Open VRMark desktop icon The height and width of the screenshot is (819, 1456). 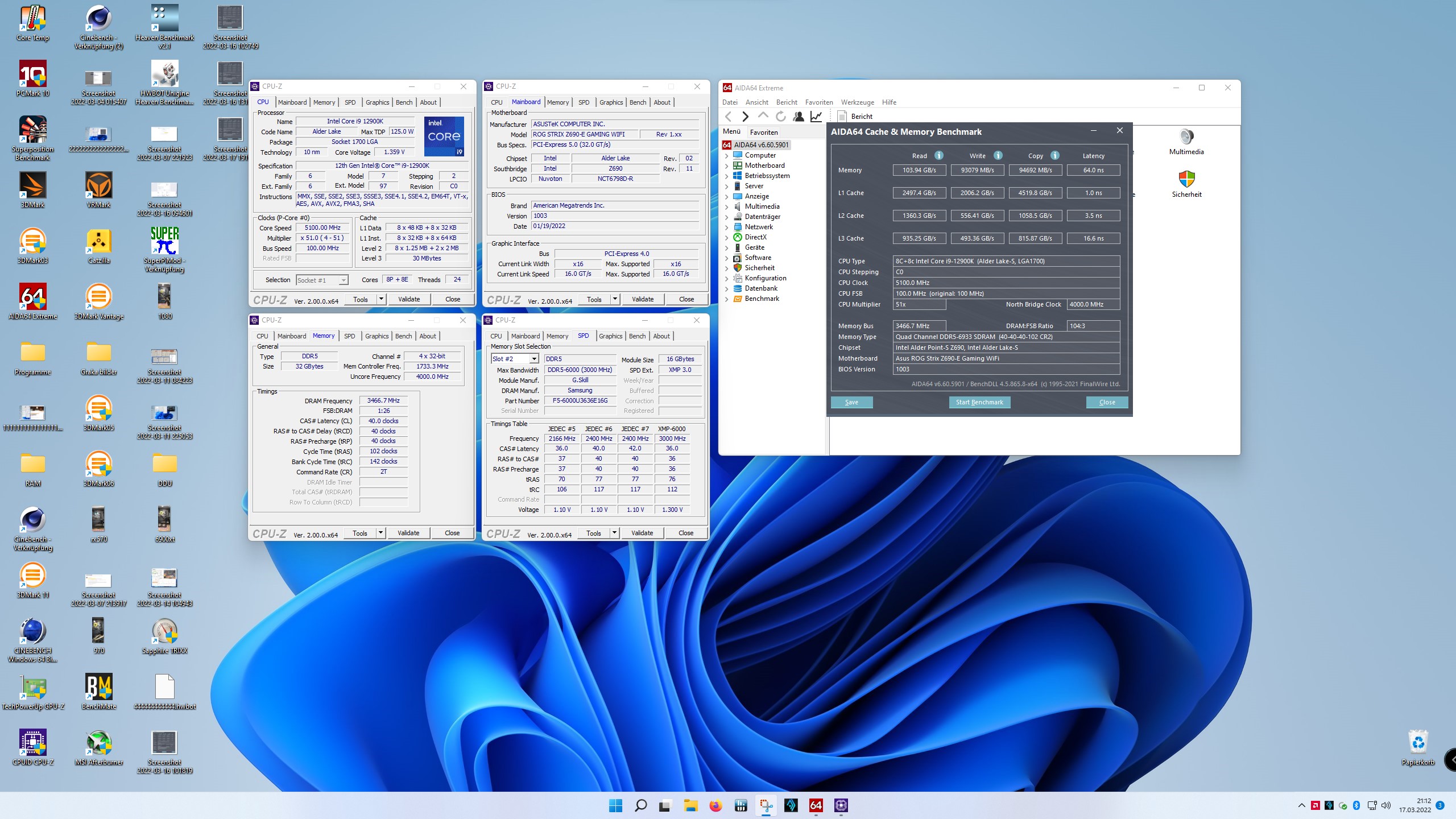point(99,190)
